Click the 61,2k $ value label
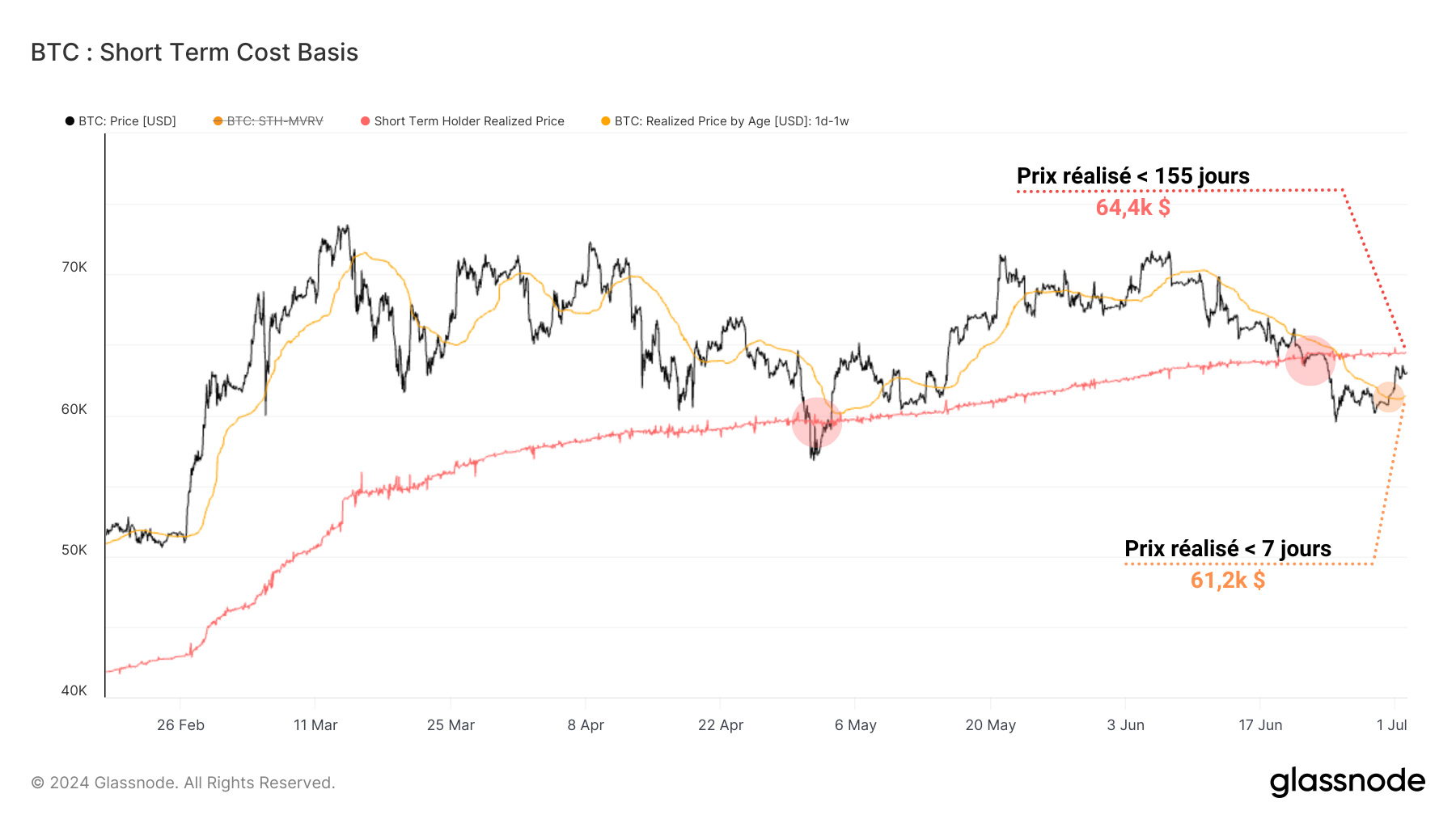 coord(1227,580)
